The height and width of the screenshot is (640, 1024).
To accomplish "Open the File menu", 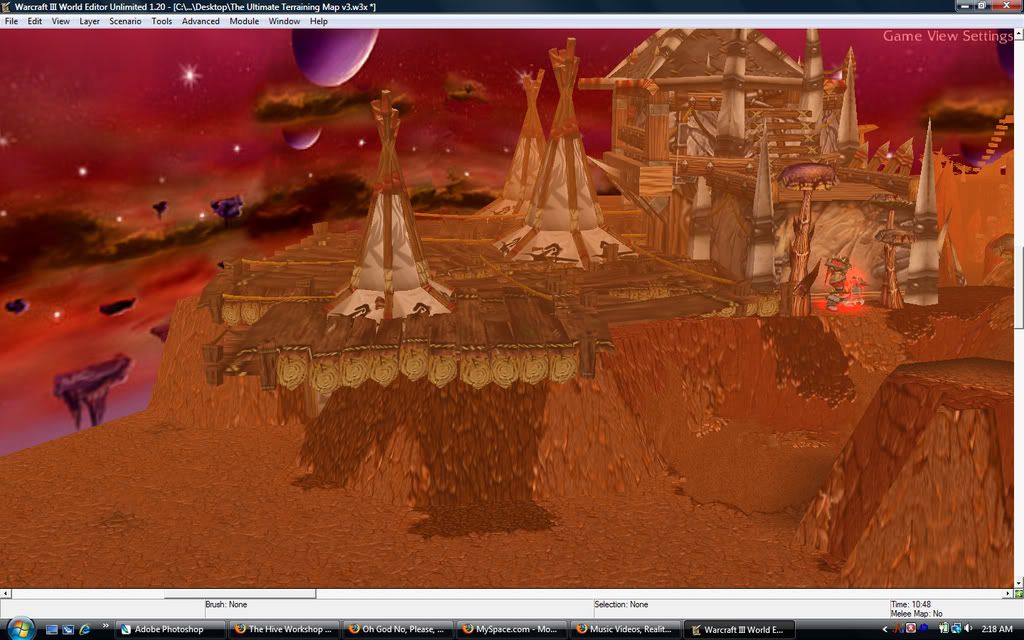I will coord(11,21).
